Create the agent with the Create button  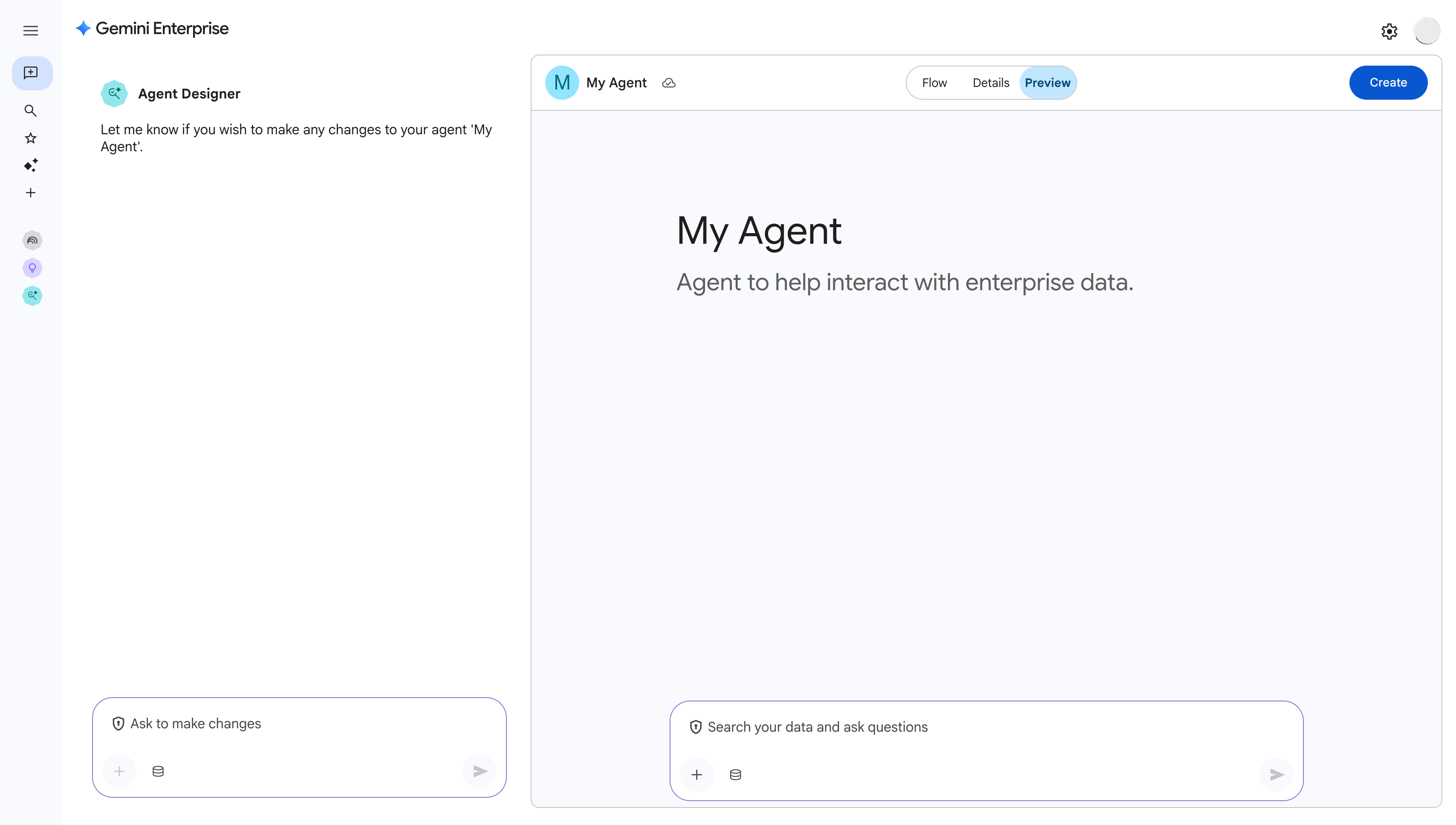1388,82
